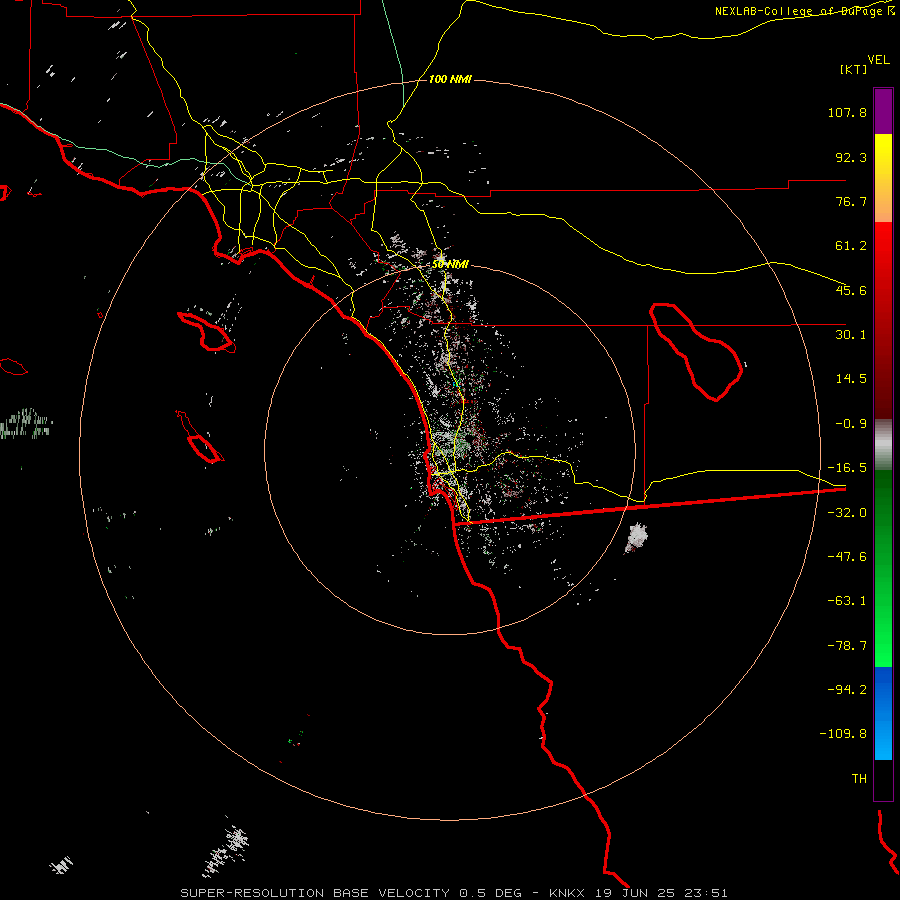The height and width of the screenshot is (900, 900).
Task: Click the -109.8 legend value
Action: click(x=843, y=734)
